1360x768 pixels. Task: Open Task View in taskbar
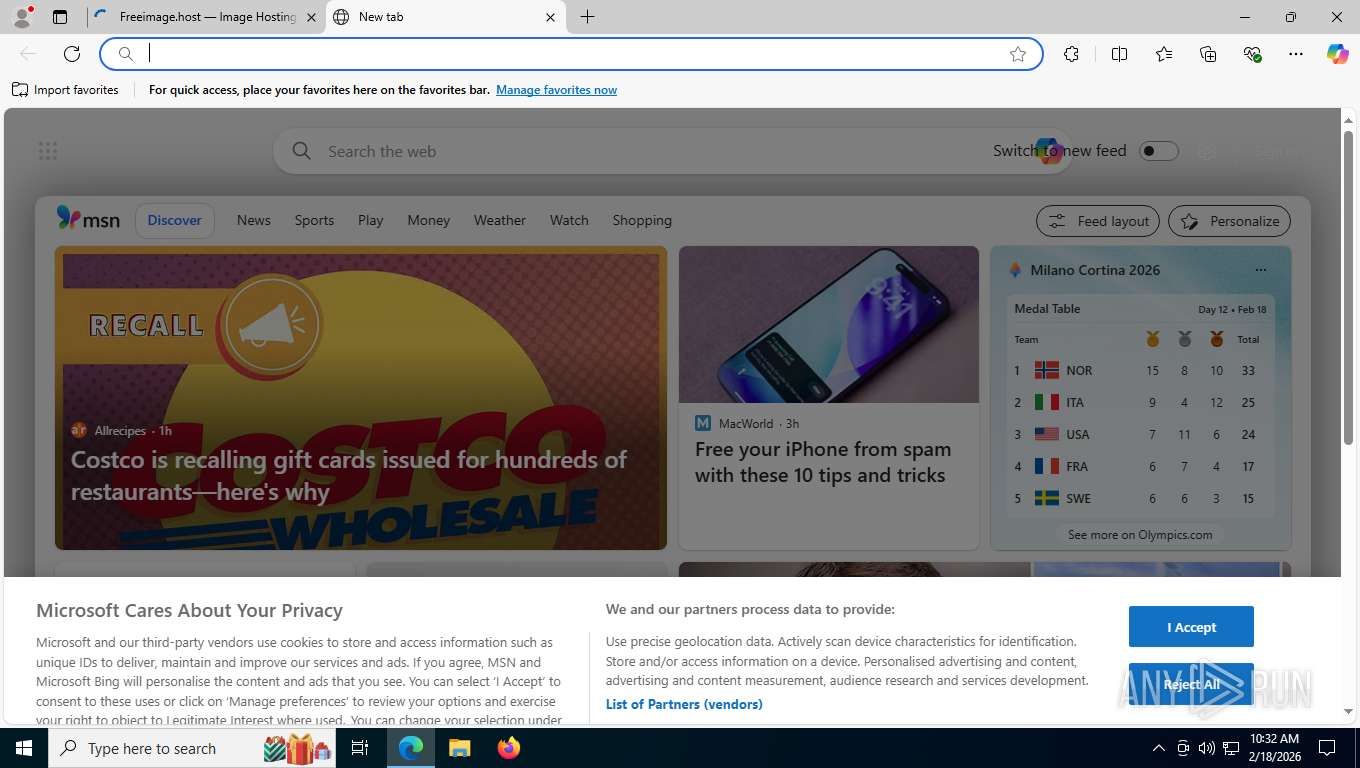coord(360,748)
